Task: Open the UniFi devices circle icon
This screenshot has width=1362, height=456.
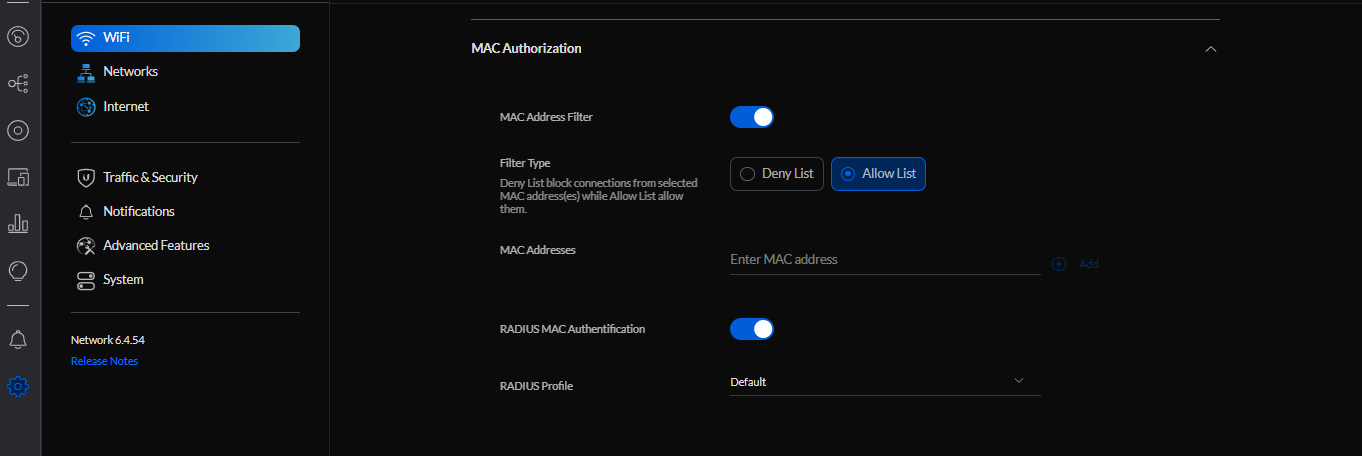Action: click(18, 130)
